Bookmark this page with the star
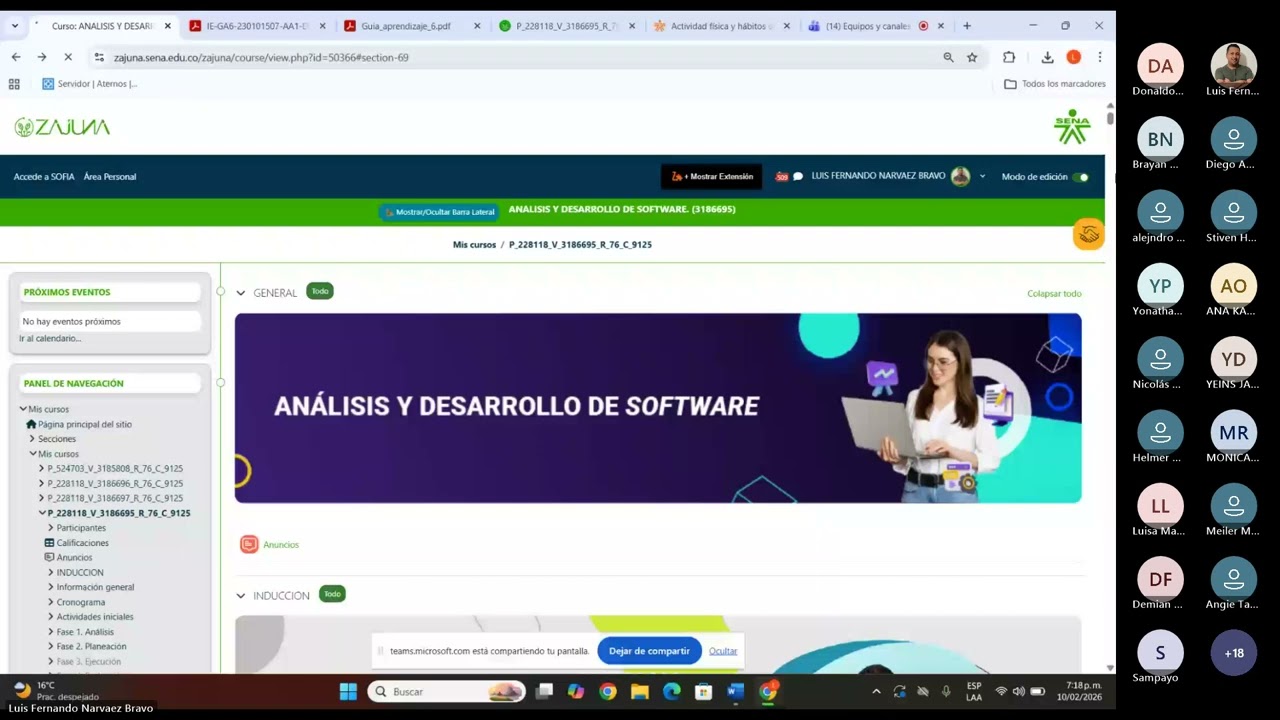Image resolution: width=1280 pixels, height=720 pixels. (972, 57)
